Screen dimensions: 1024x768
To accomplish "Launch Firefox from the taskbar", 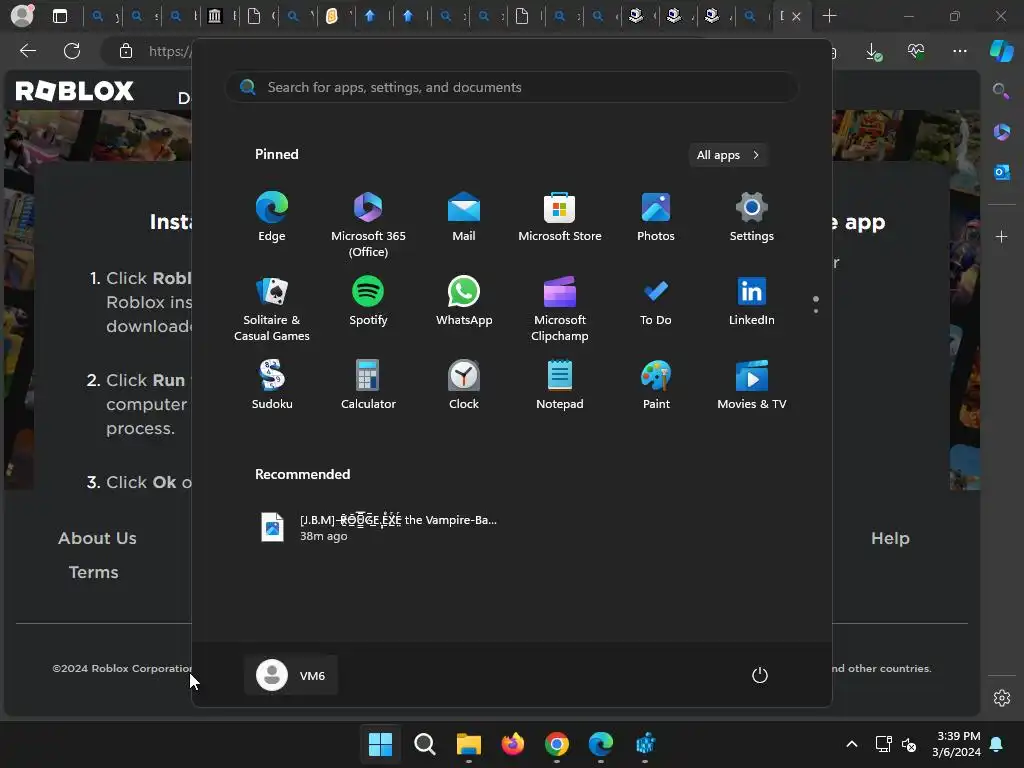I will [x=513, y=743].
